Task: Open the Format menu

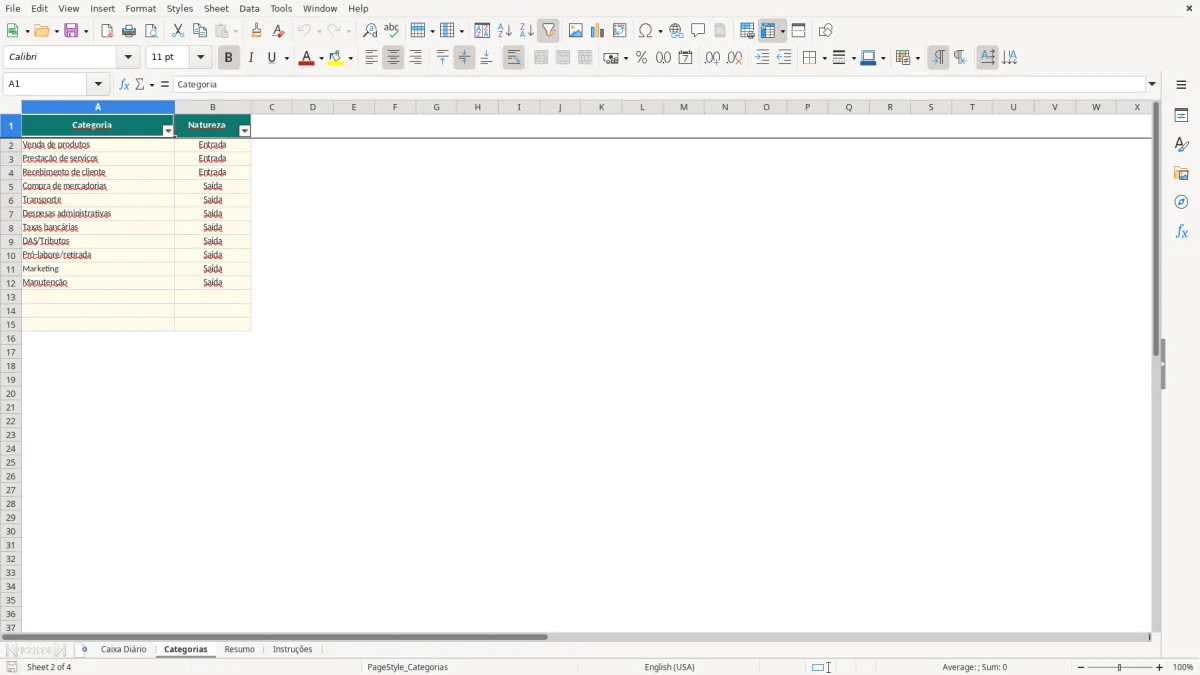Action: pyautogui.click(x=141, y=8)
